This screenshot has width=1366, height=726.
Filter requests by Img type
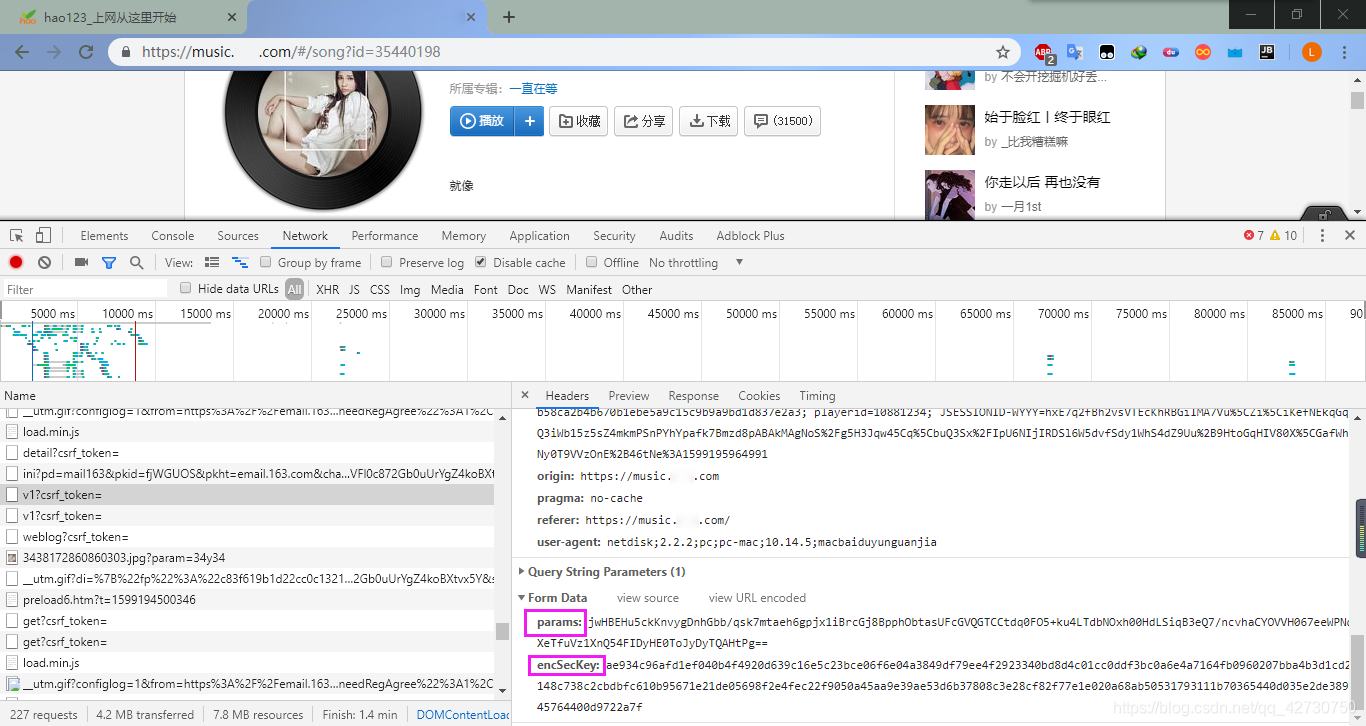click(410, 290)
